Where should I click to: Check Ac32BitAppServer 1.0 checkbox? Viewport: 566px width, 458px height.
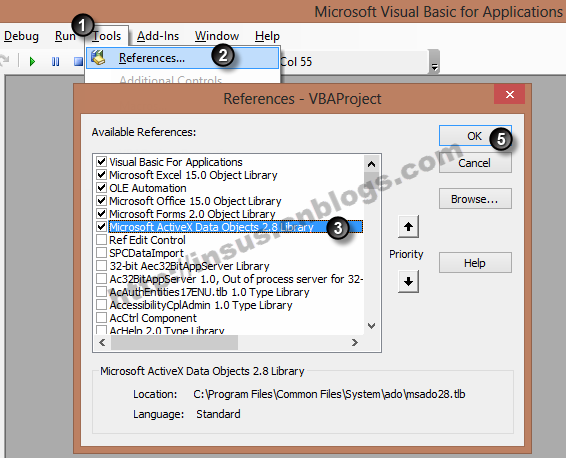click(x=101, y=279)
